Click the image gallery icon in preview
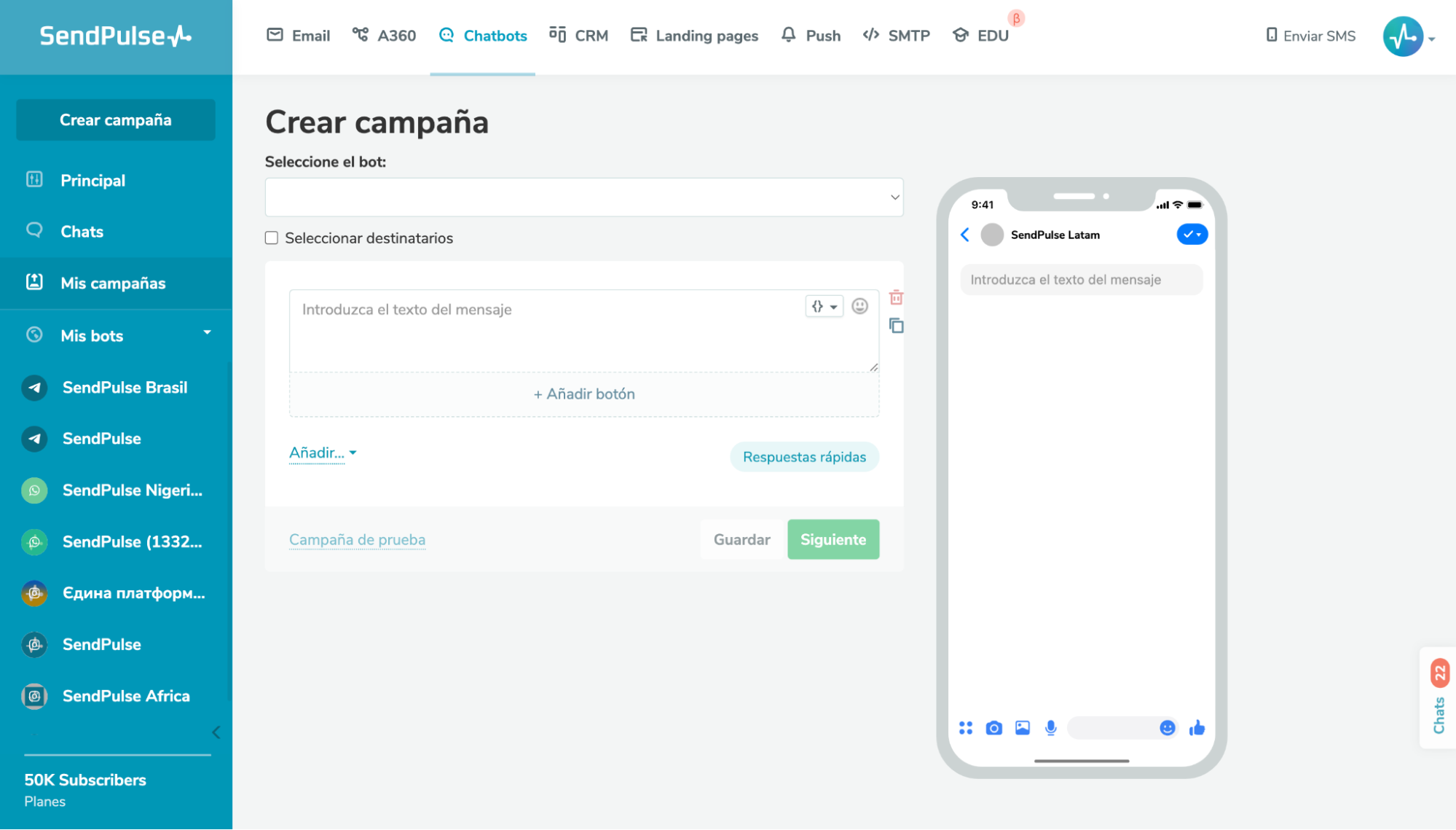The height and width of the screenshot is (830, 1456). [x=1023, y=728]
